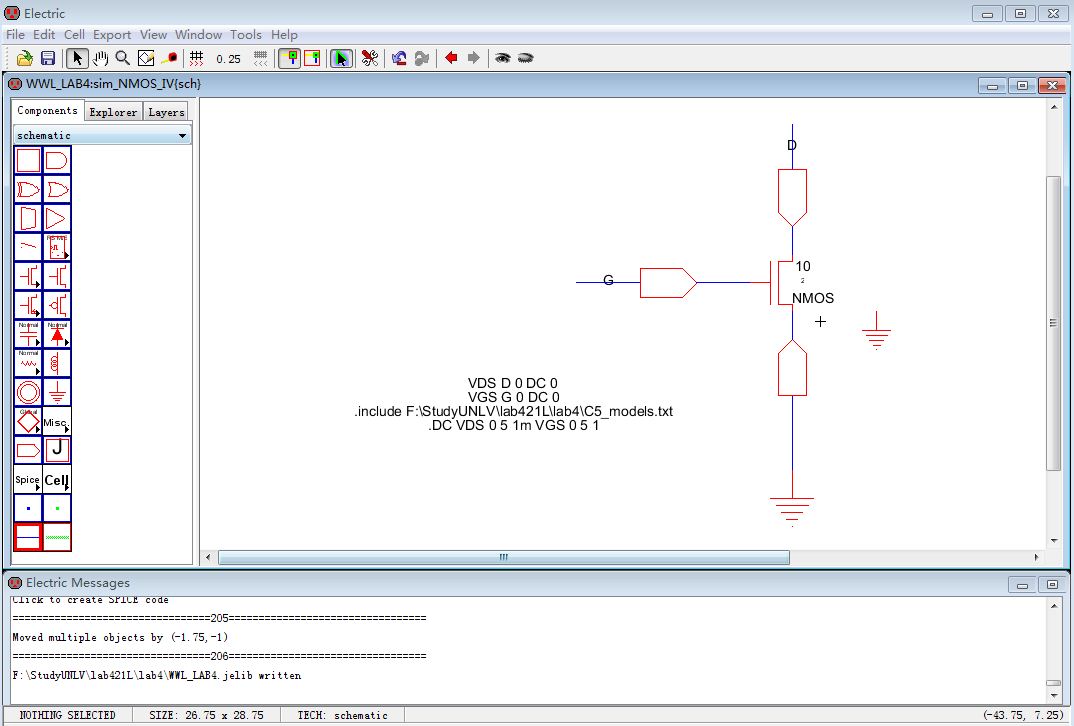Open the Tools menu
The image size is (1074, 726).
pos(246,34)
